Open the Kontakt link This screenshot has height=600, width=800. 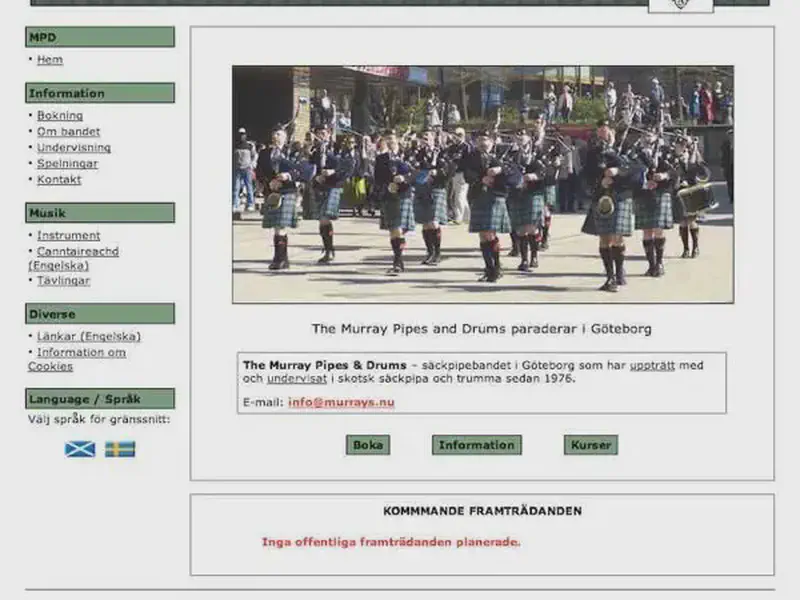point(59,180)
